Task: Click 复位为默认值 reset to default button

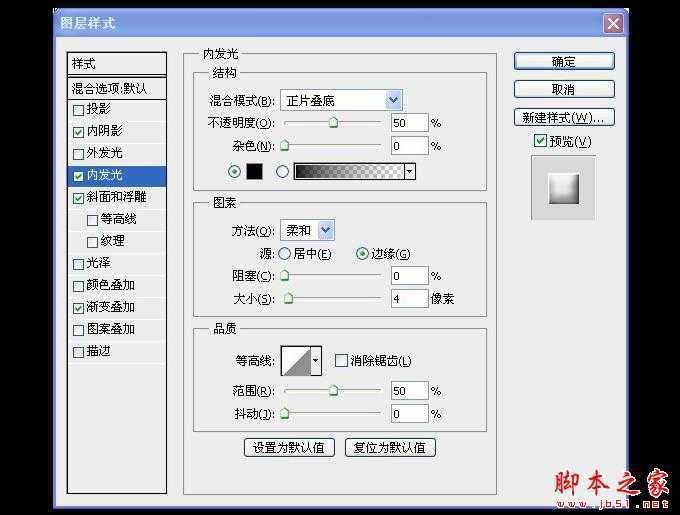Action: pos(390,447)
